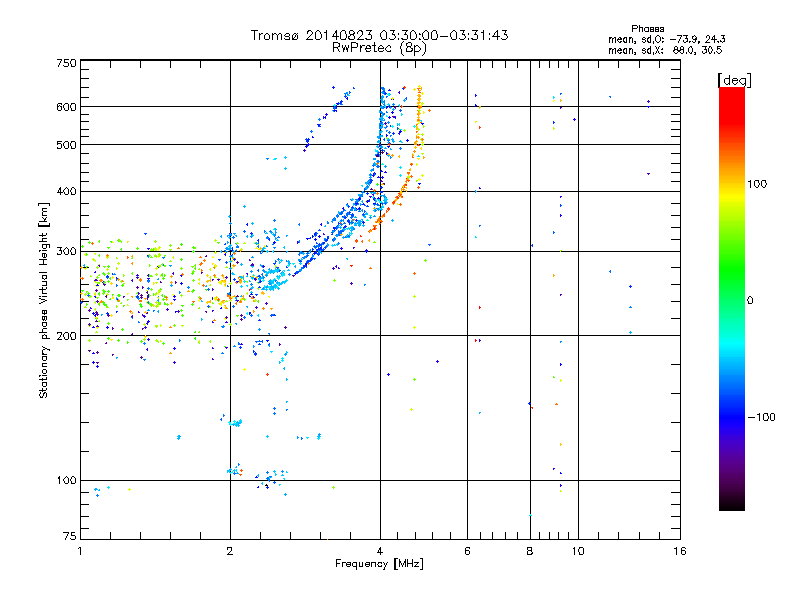
Task: Click the x-axis tick label '6'
Action: 467,551
